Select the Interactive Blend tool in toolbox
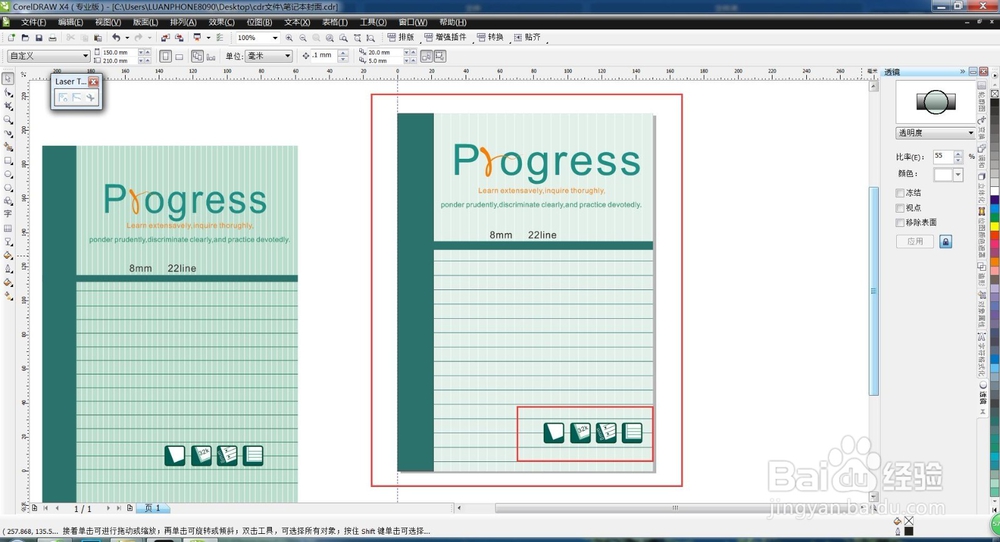 click(x=8, y=242)
